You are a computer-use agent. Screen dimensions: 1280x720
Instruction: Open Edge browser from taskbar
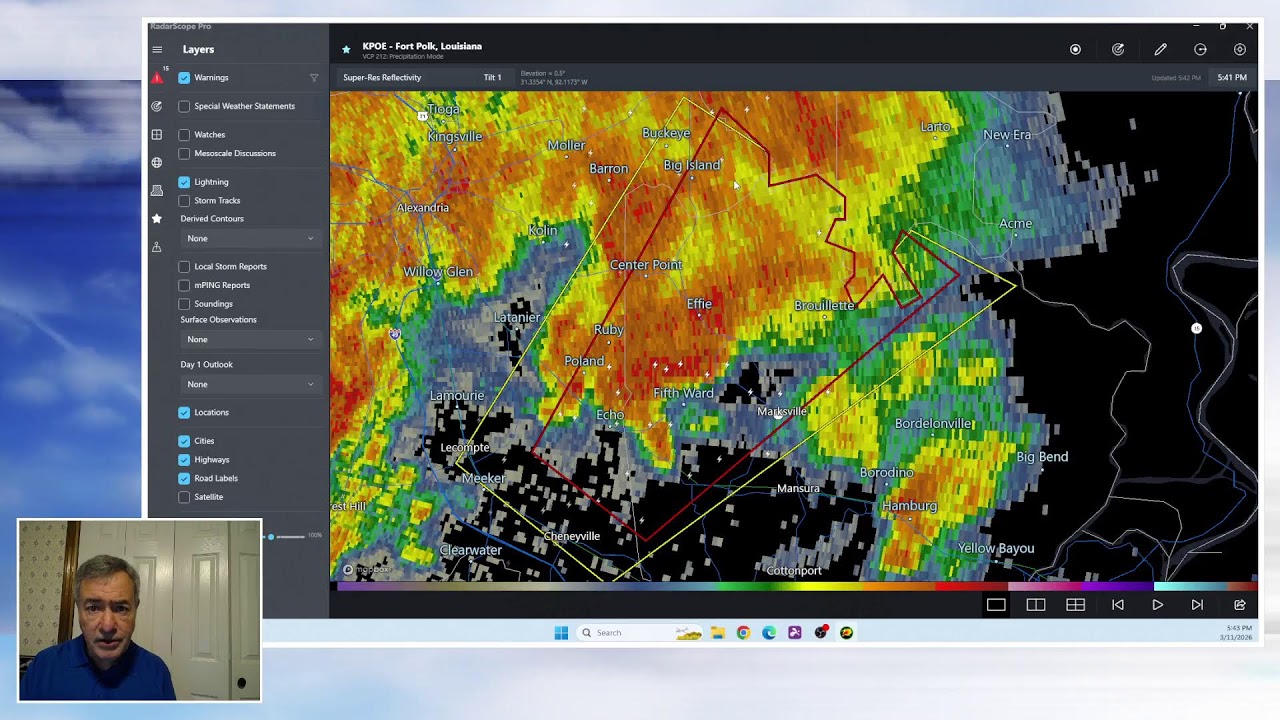pos(769,632)
